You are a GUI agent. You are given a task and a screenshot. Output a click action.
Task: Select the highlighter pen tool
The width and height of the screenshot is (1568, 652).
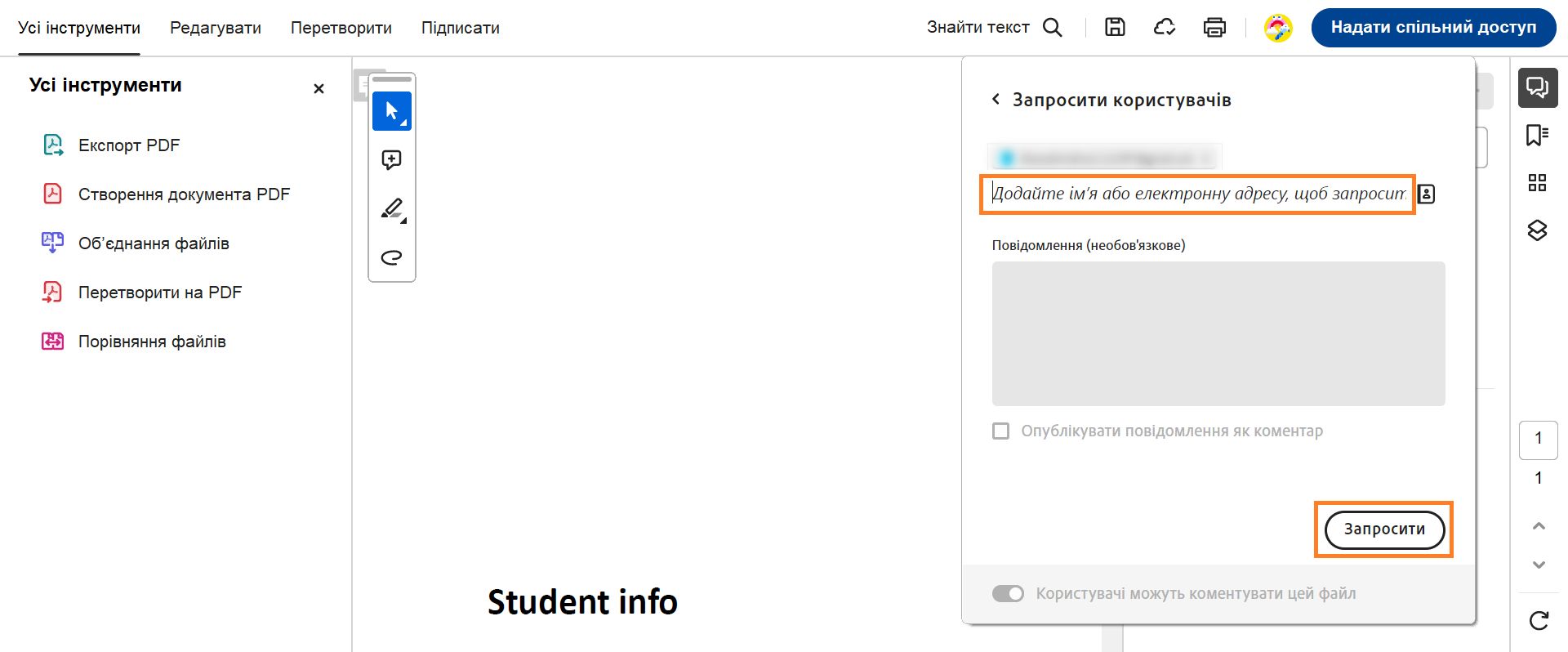tap(392, 208)
